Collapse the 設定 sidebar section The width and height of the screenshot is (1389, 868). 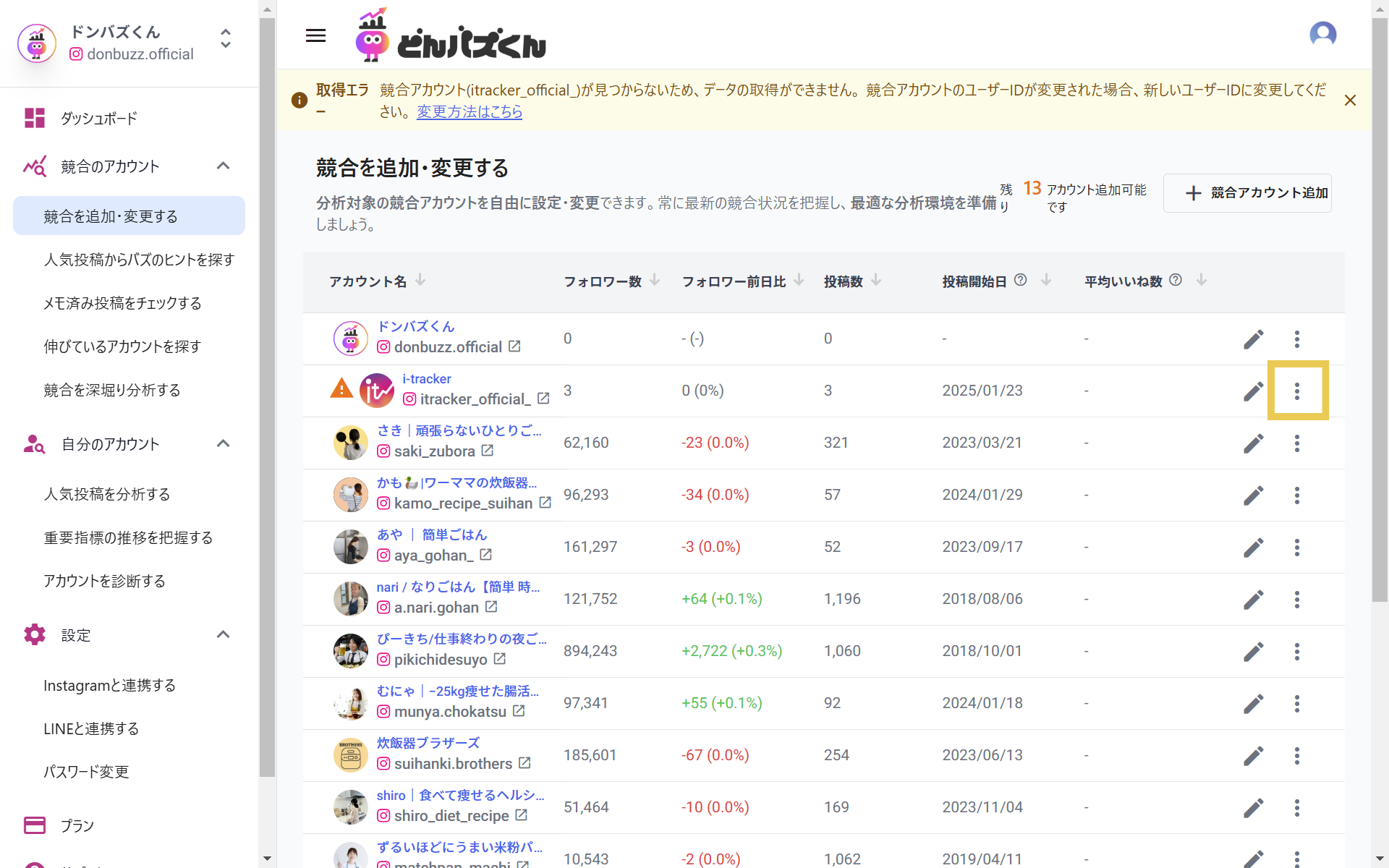click(x=223, y=634)
